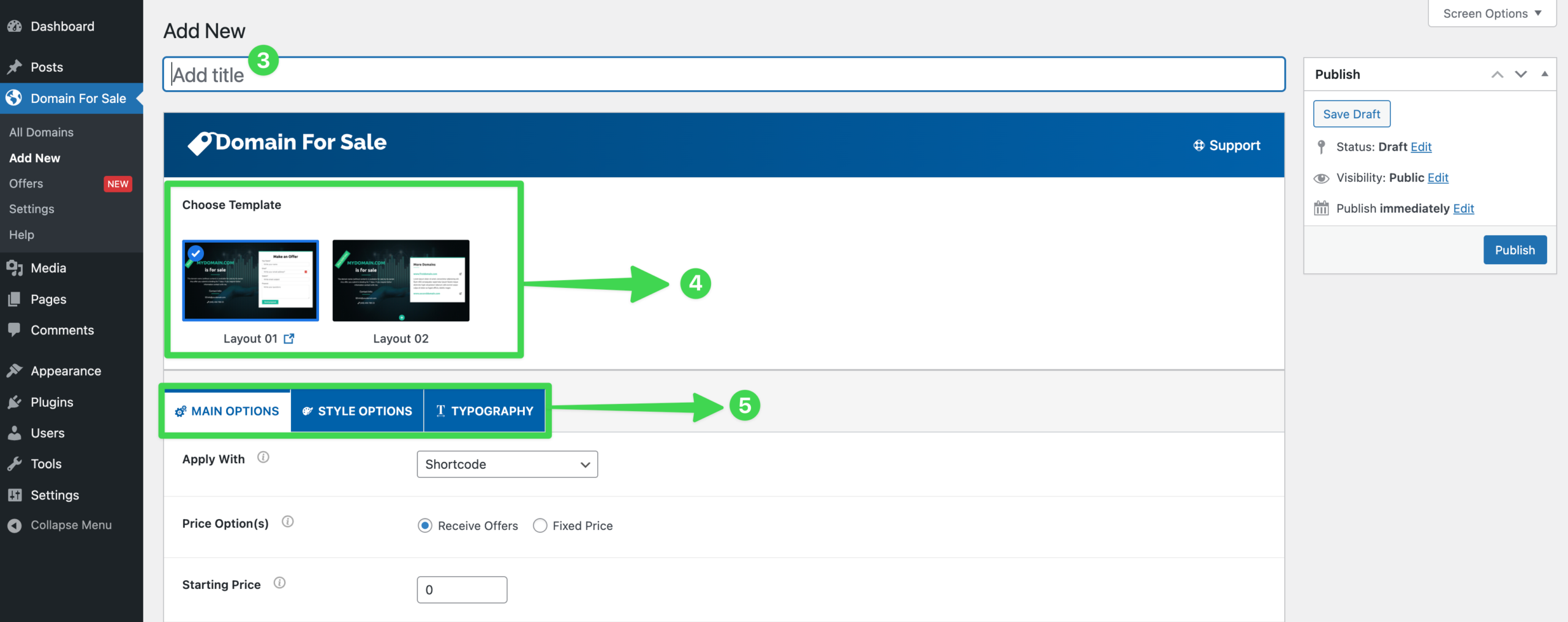Click the Tools wrench icon
The height and width of the screenshot is (622, 1568).
15,464
